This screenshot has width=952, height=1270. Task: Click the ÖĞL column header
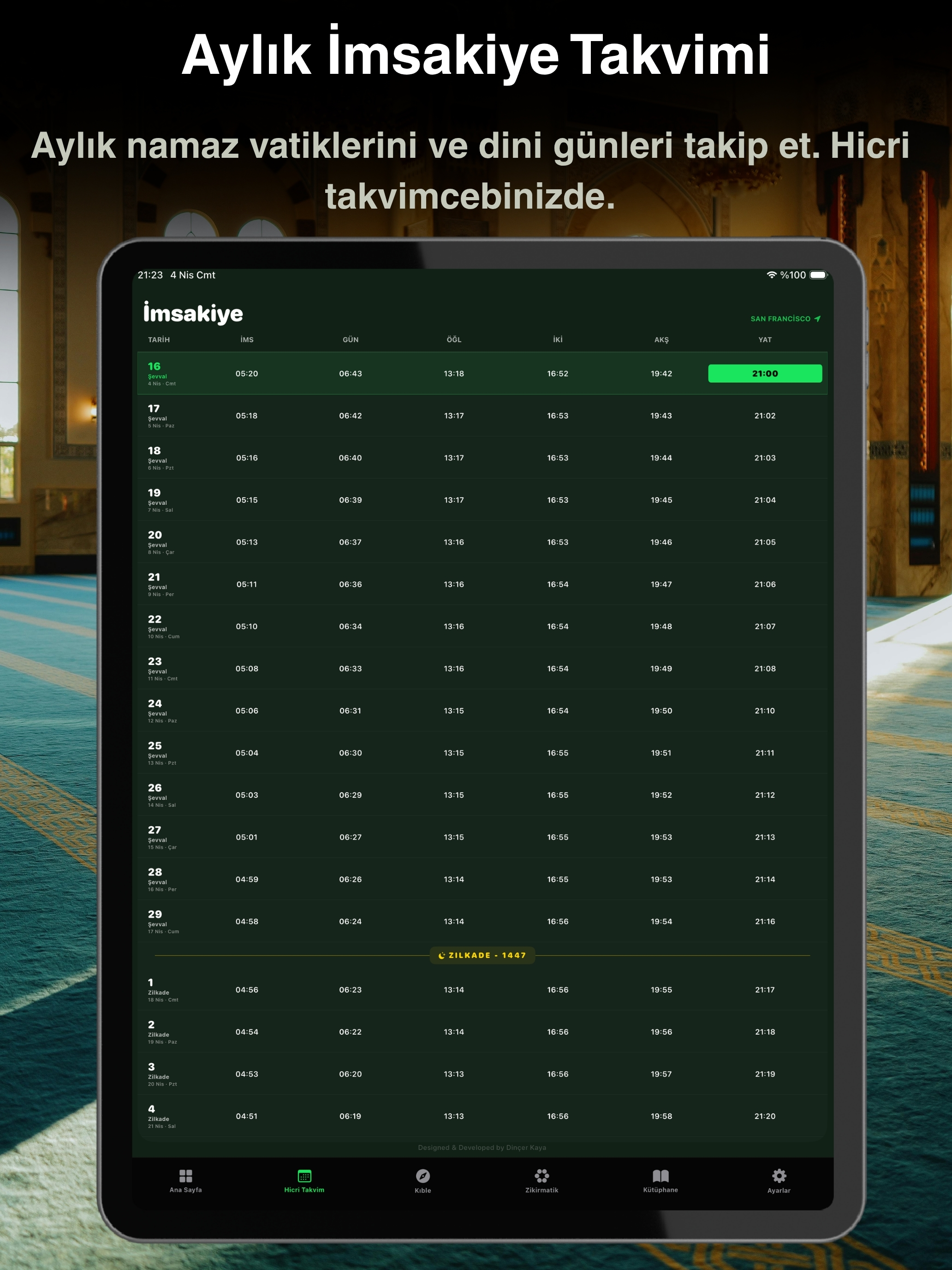pyautogui.click(x=454, y=339)
